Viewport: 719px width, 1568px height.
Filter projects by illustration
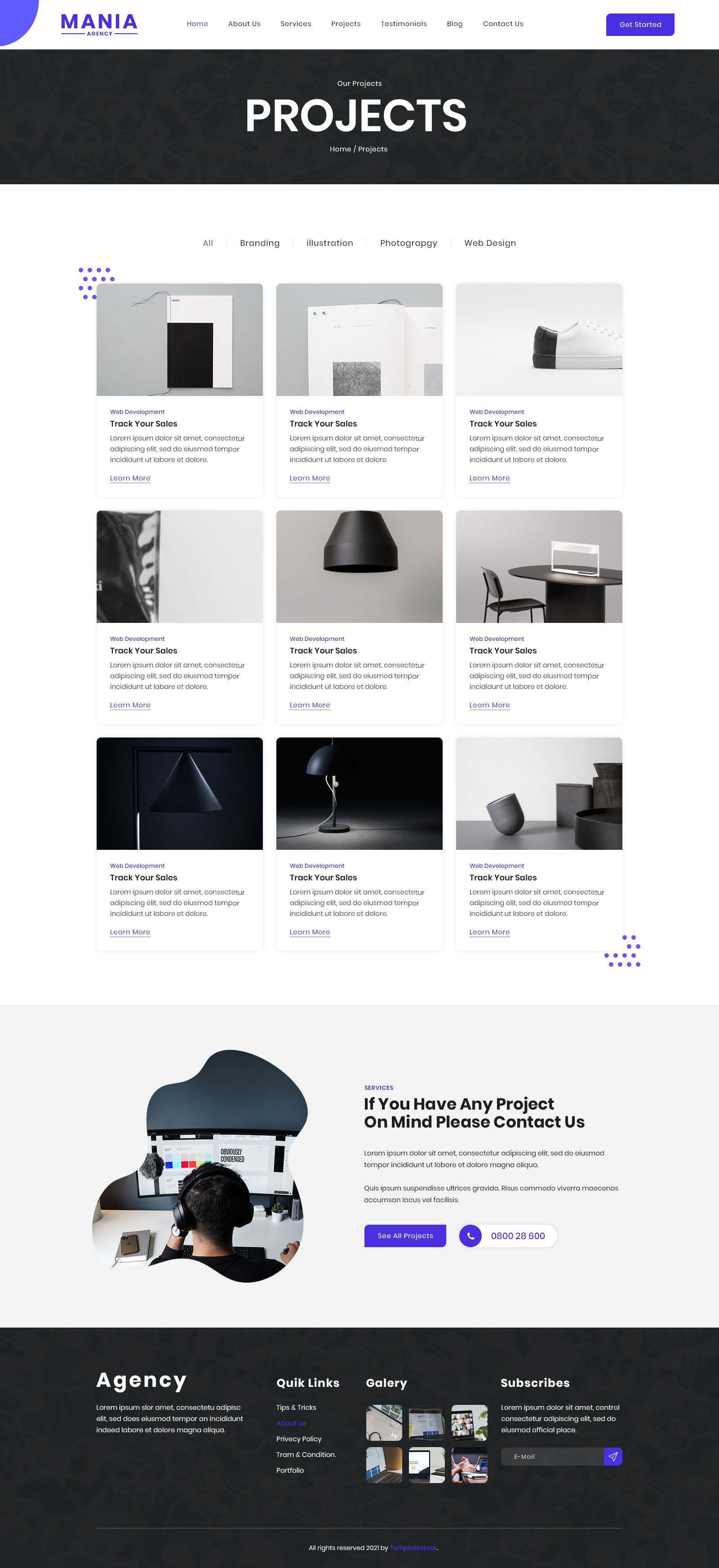(329, 243)
